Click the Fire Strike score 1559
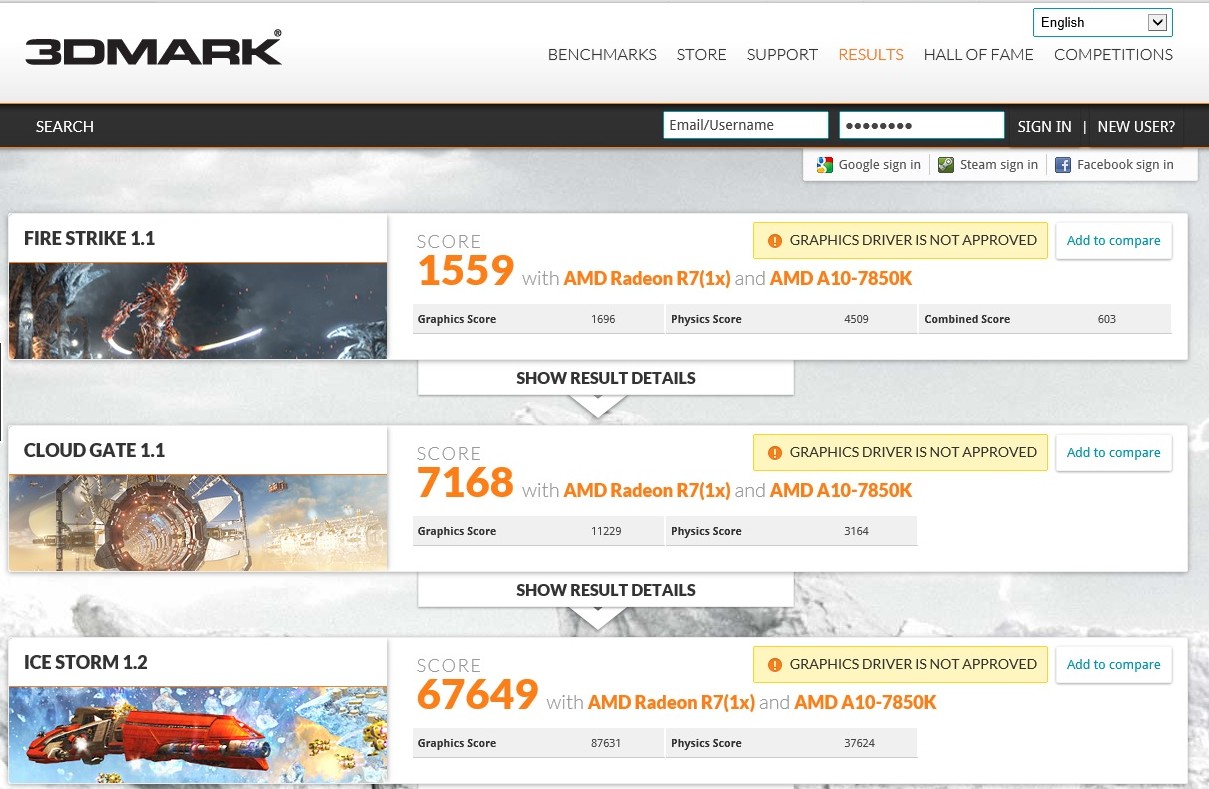1209x789 pixels. pos(466,270)
